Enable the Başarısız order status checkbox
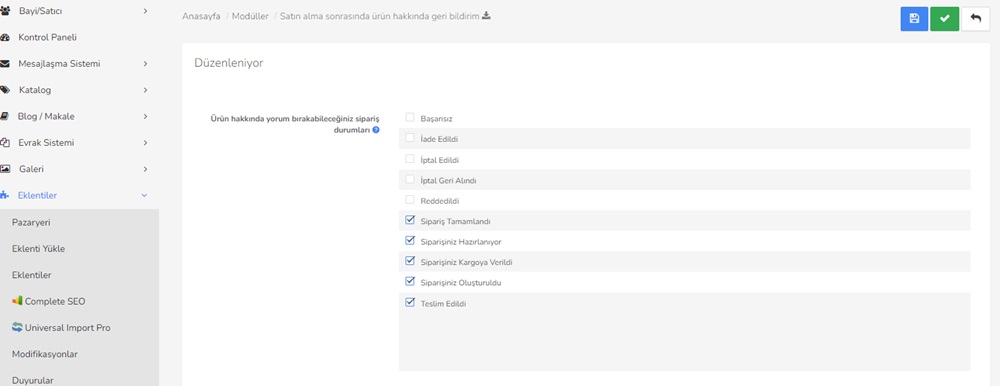1000x386 pixels. (x=409, y=117)
